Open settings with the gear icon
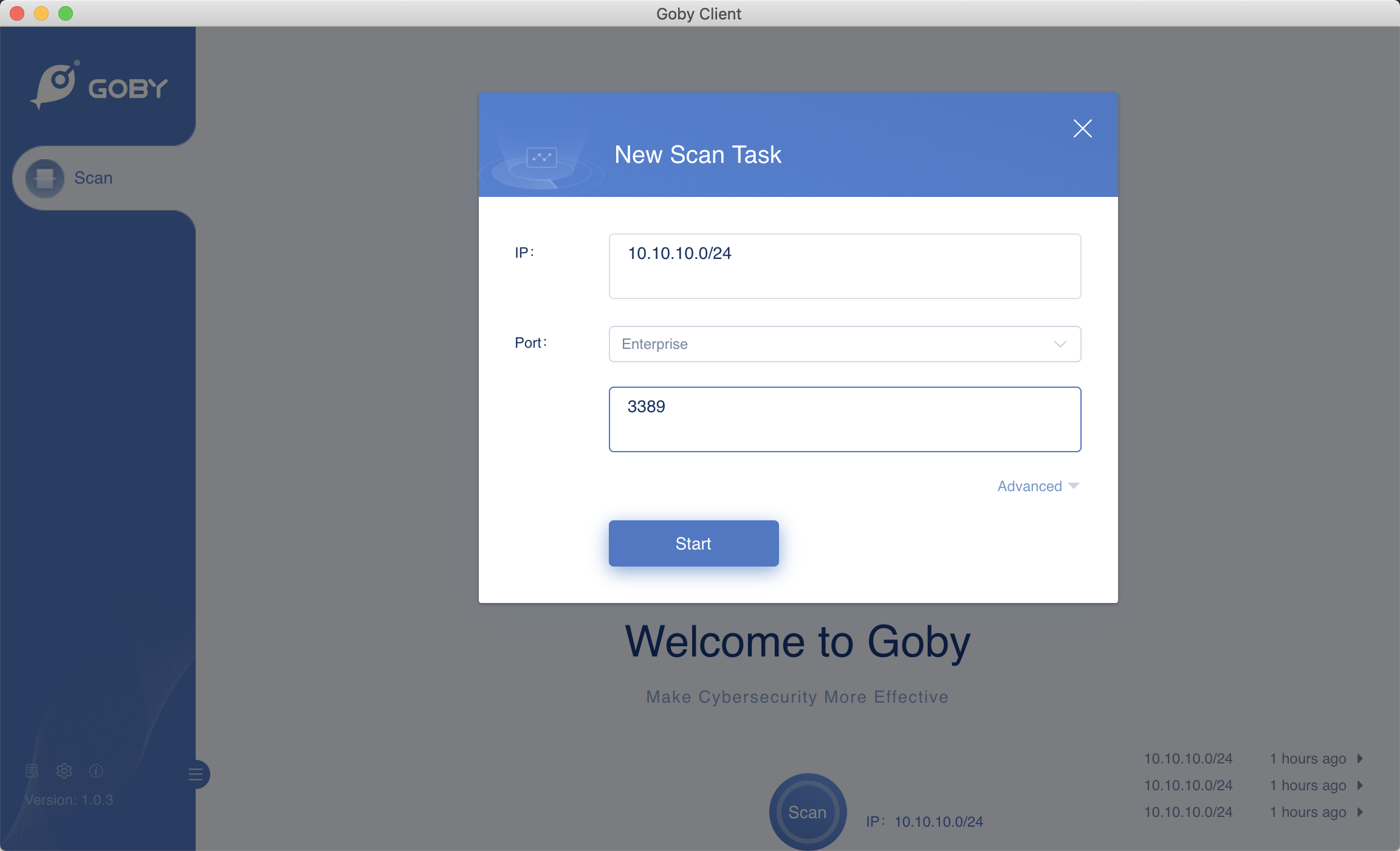 [x=64, y=771]
